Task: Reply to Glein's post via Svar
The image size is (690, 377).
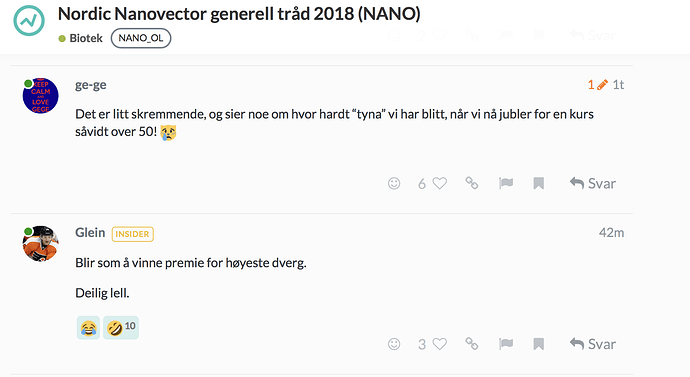Action: click(592, 344)
